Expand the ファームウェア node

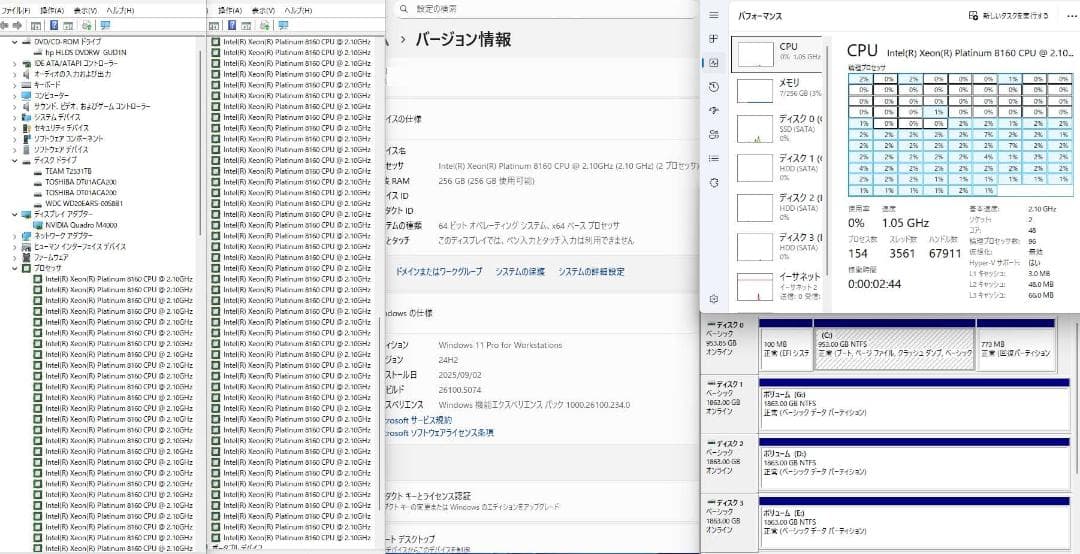click(x=15, y=257)
